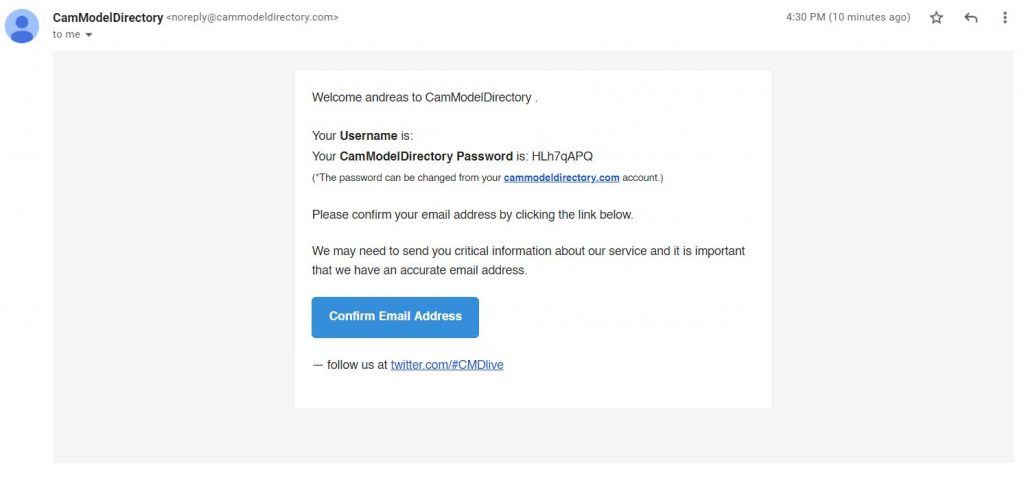The width and height of the screenshot is (1024, 491).
Task: Click the bold "CamModelDirectory Password" label
Action: pos(426,156)
